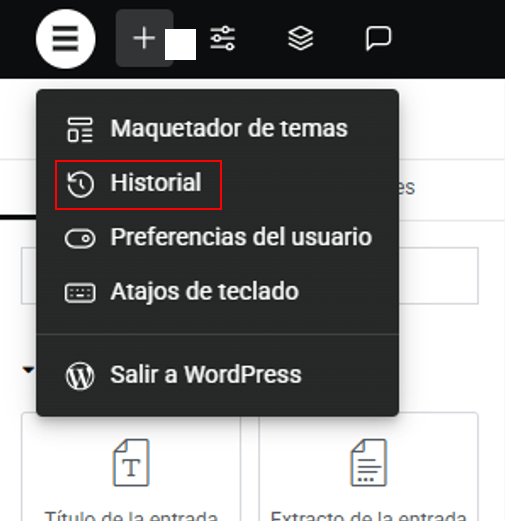
Task: Click the toggle icon beside Preferencias
Action: [80, 238]
